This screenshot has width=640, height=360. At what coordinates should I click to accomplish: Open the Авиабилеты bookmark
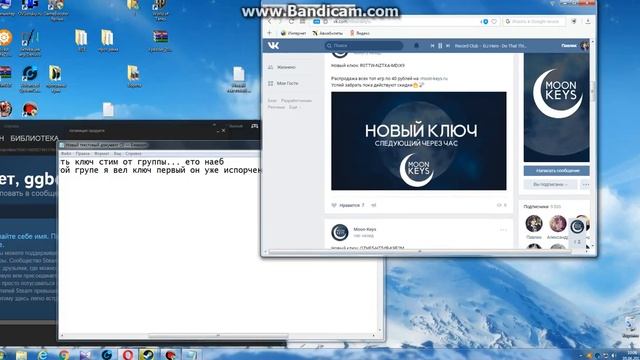327,33
